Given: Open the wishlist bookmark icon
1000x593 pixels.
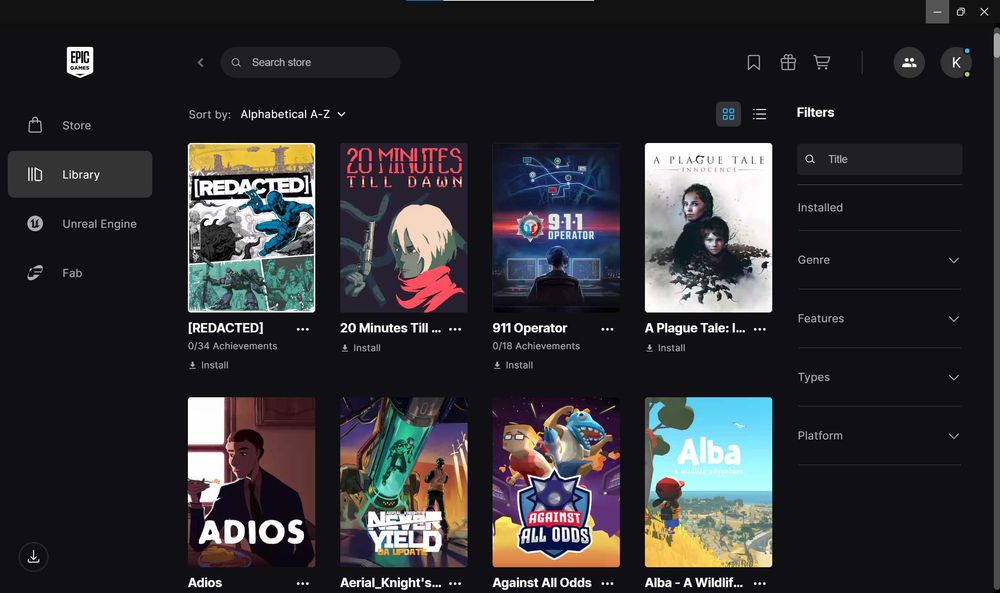Looking at the screenshot, I should coord(754,62).
